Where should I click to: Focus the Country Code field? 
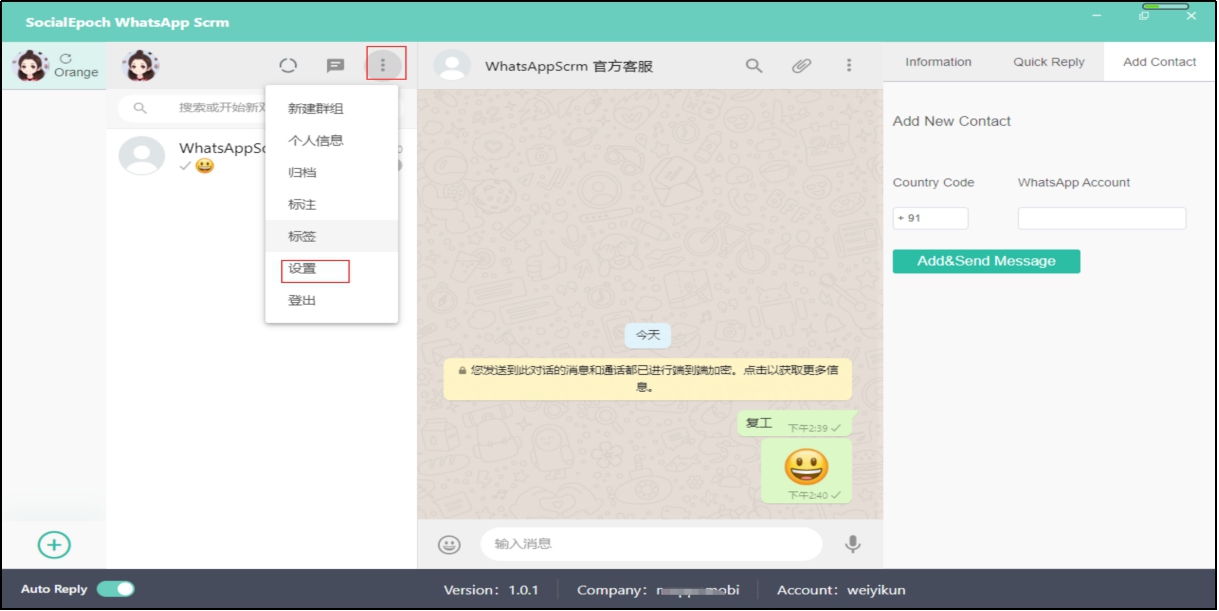(x=930, y=218)
